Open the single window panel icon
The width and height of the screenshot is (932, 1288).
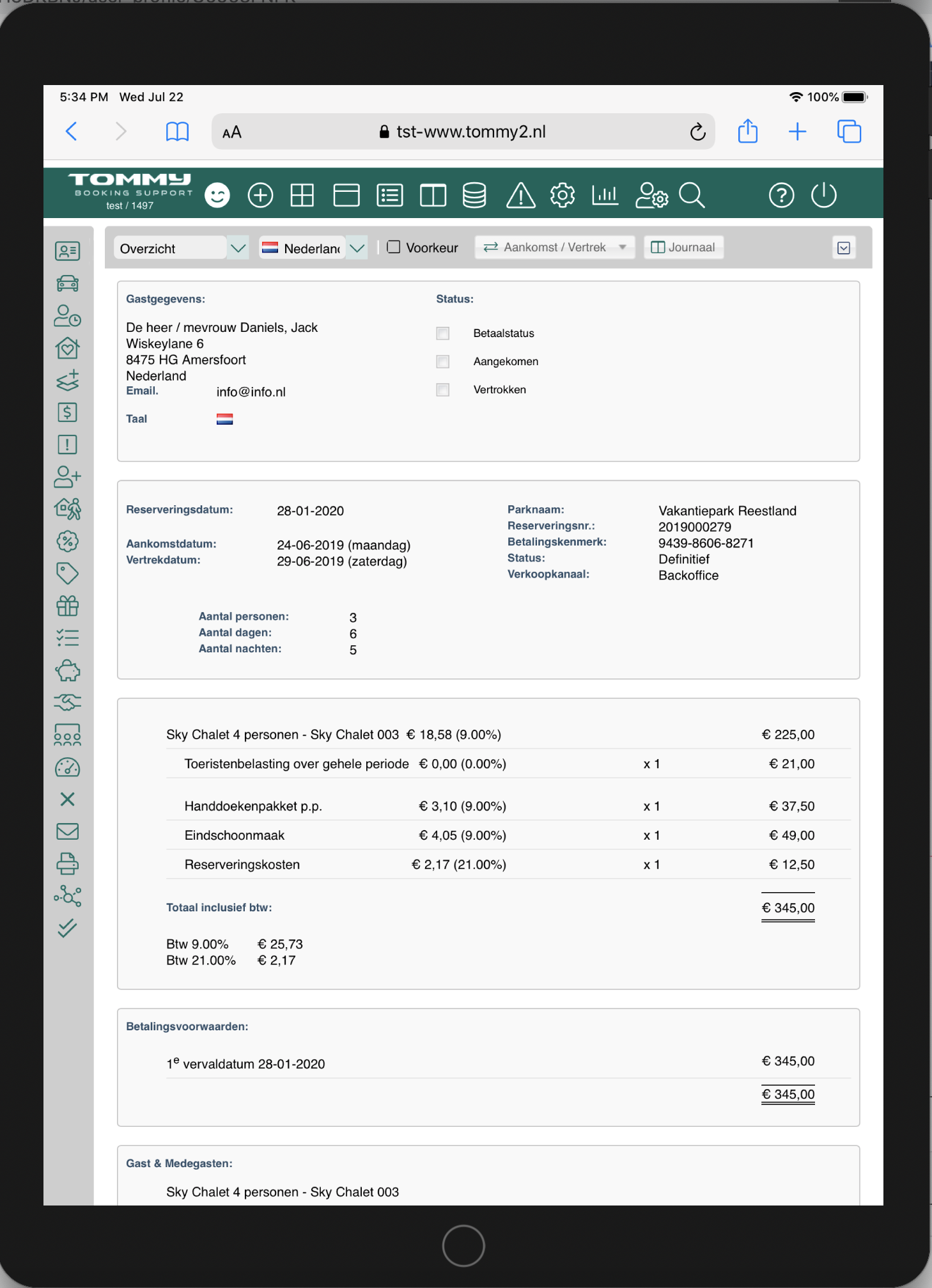tap(346, 195)
